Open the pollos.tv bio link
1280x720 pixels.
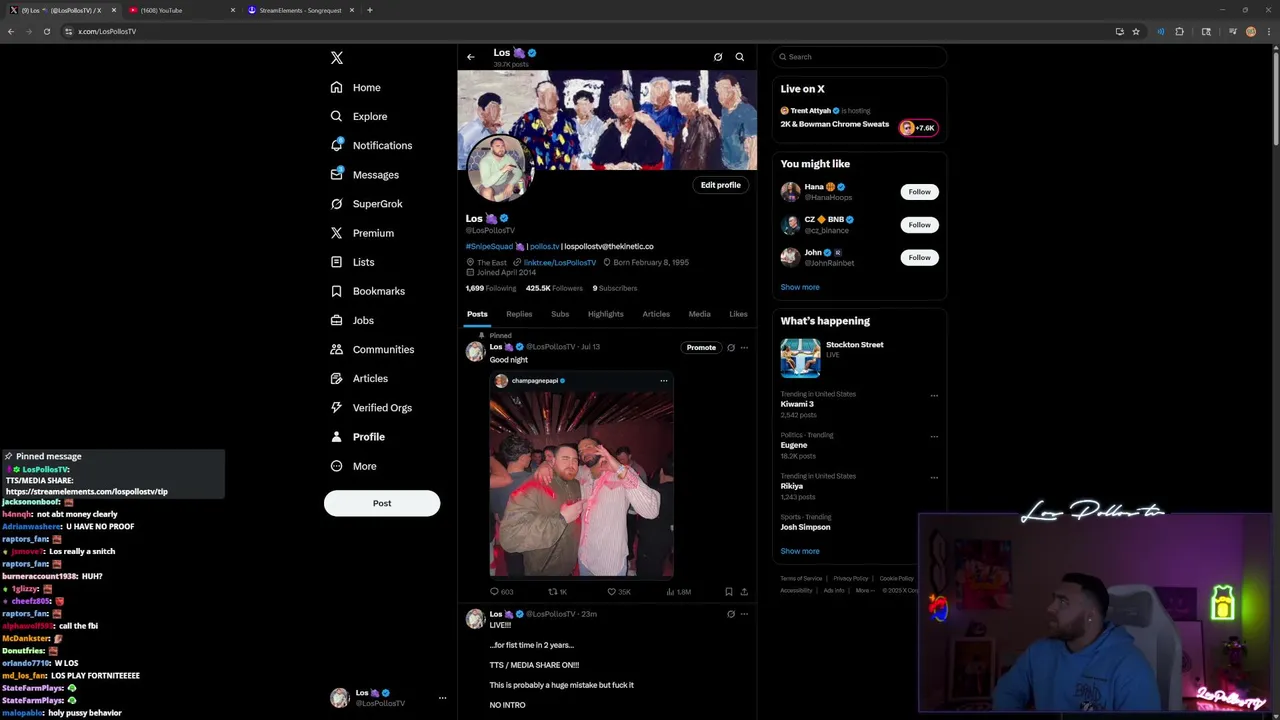[x=544, y=246]
